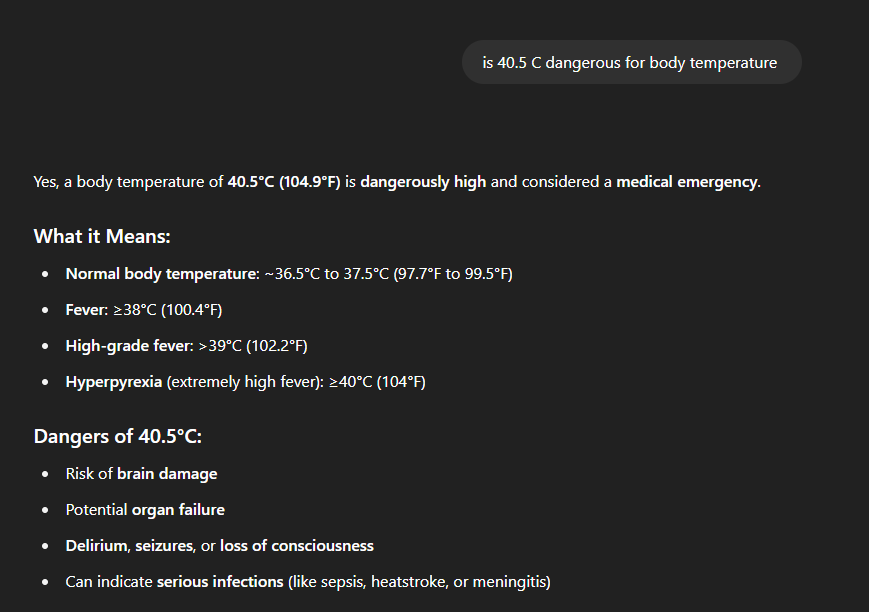Click the '≥40°C (104°F)' value
Image resolution: width=869 pixels, height=612 pixels.
[x=377, y=382]
